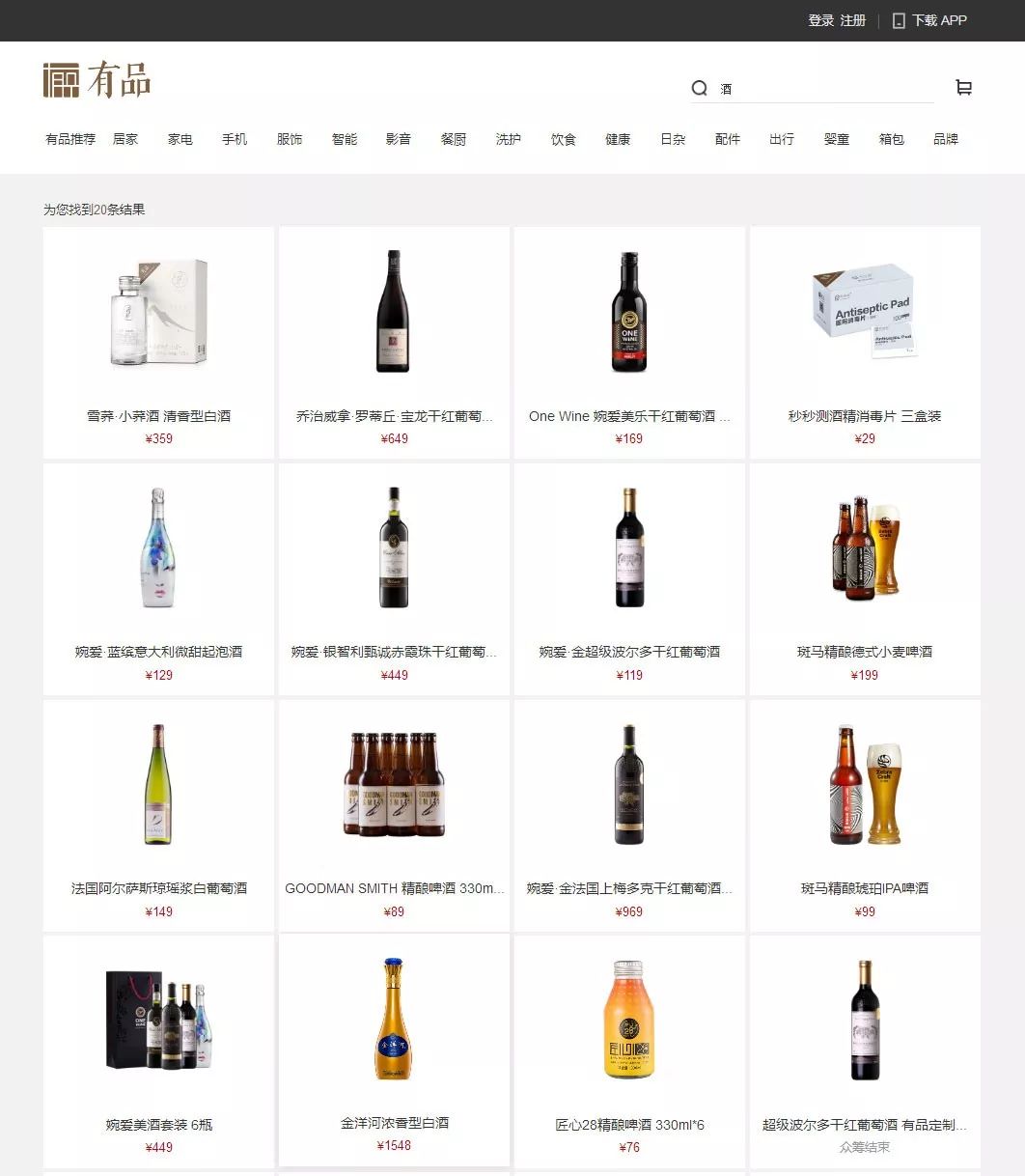The image size is (1025, 1176).
Task: Open the 婉爱·金法国上梅多克 wine image
Action: pyautogui.click(x=629, y=784)
